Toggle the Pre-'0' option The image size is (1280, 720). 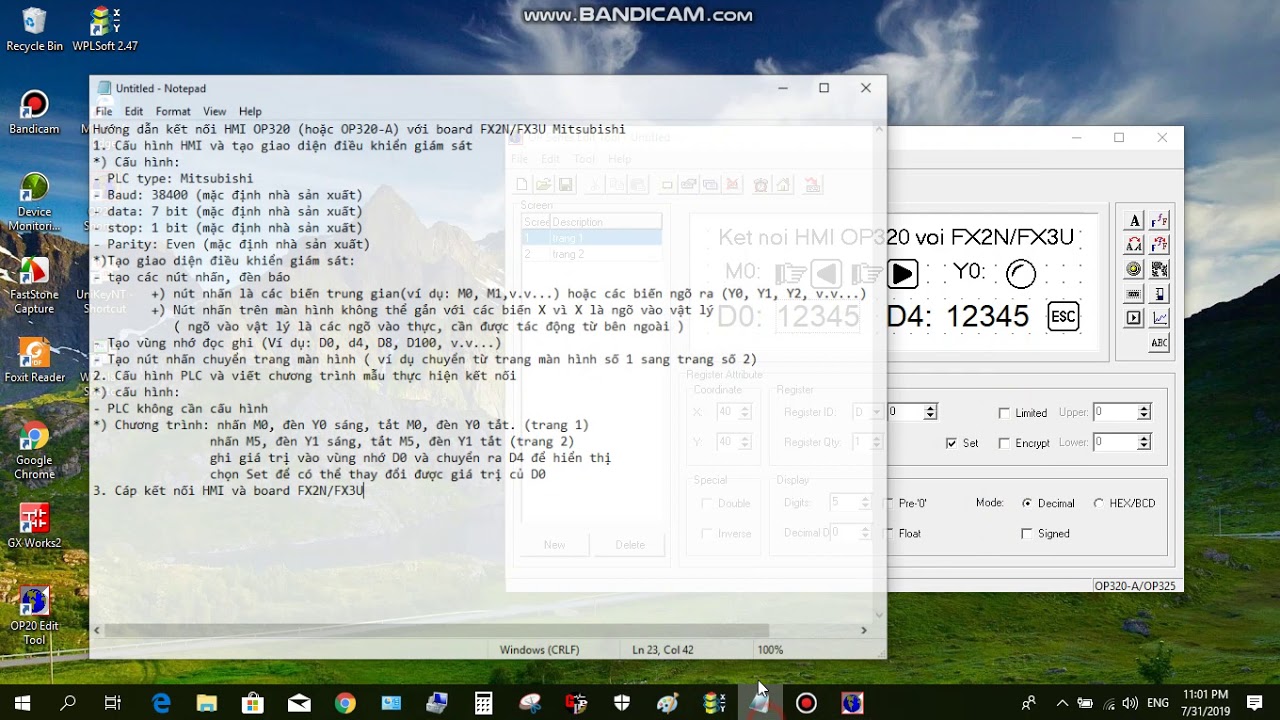906,504
